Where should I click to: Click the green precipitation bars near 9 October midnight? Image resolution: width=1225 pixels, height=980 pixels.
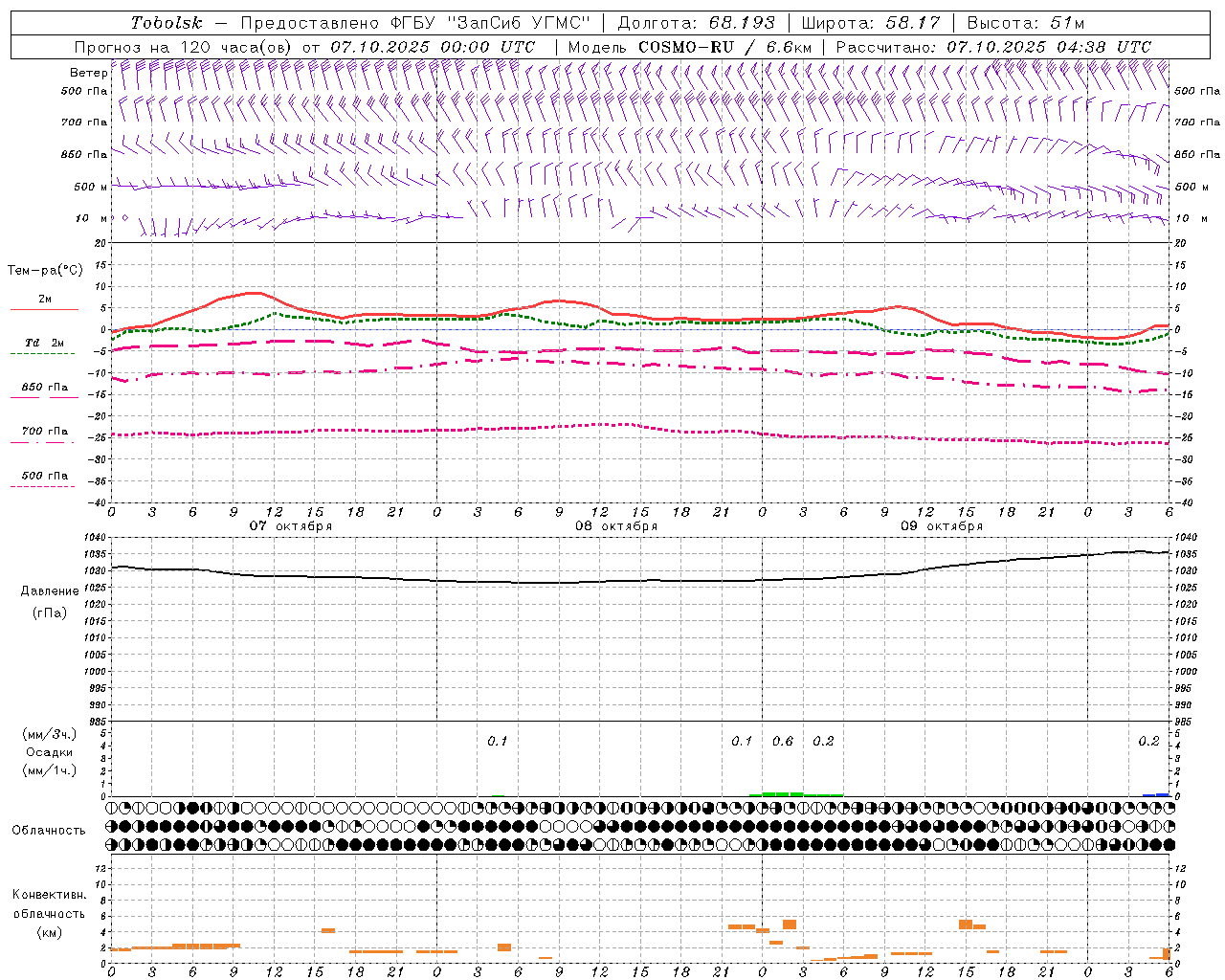click(796, 793)
